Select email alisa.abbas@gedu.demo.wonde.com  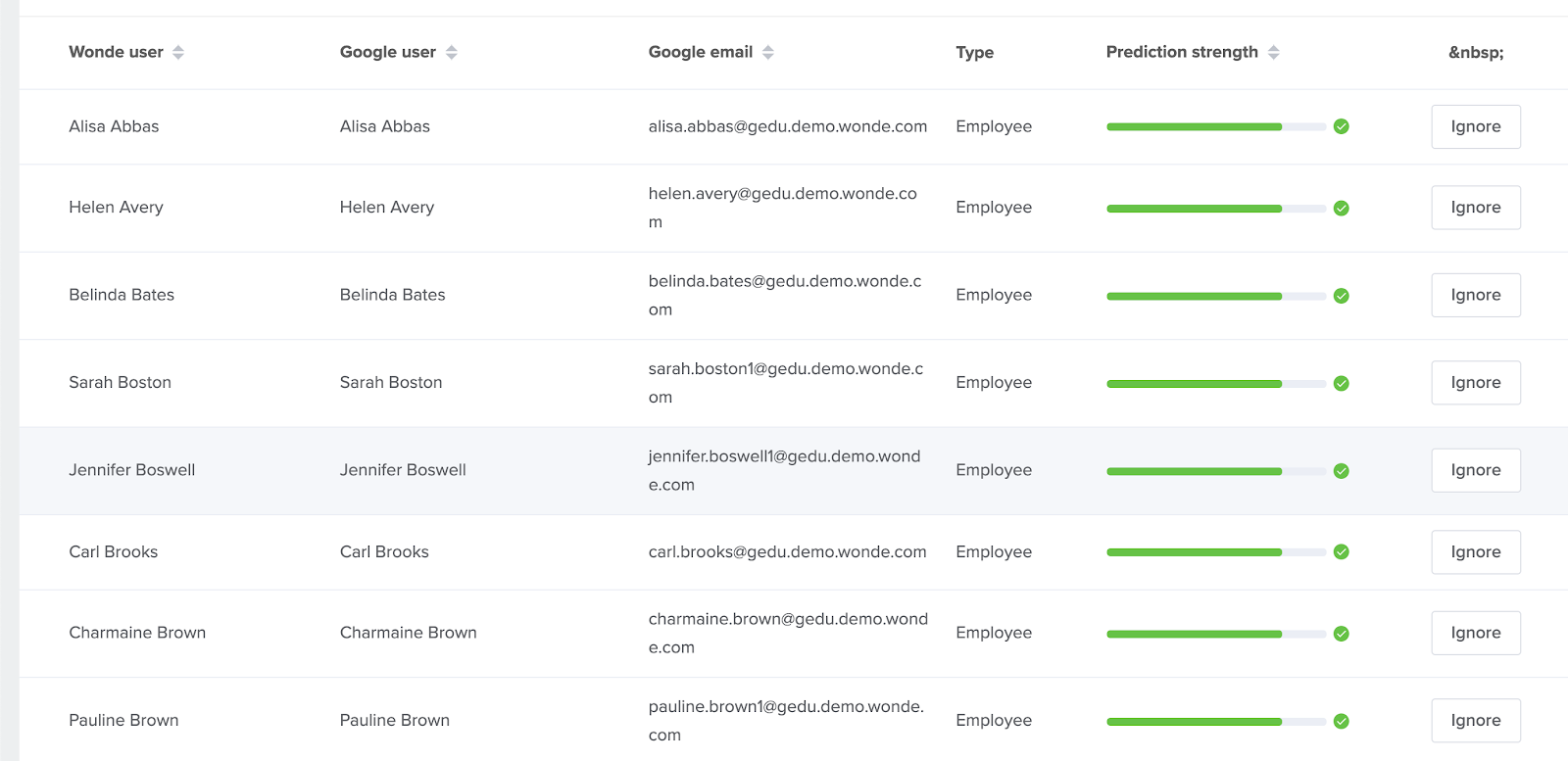coord(788,126)
